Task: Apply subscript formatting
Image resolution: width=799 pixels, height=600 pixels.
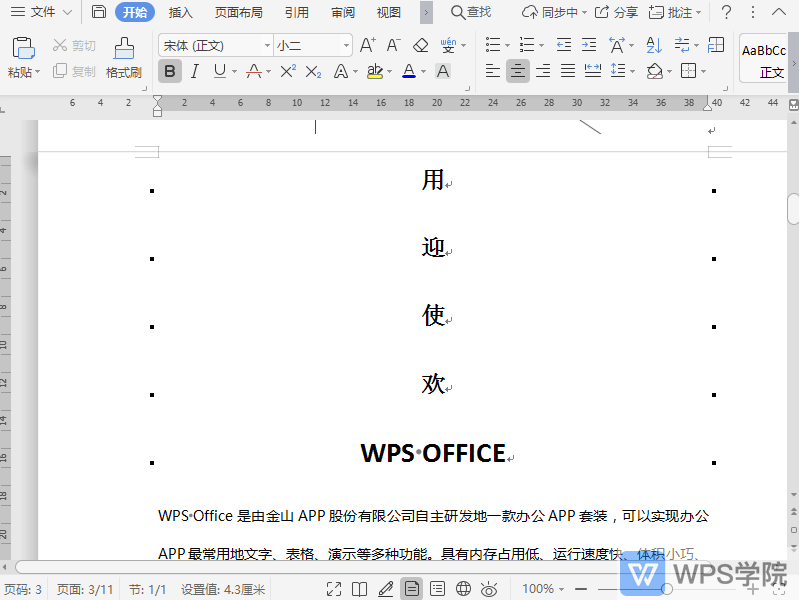Action: tap(313, 71)
